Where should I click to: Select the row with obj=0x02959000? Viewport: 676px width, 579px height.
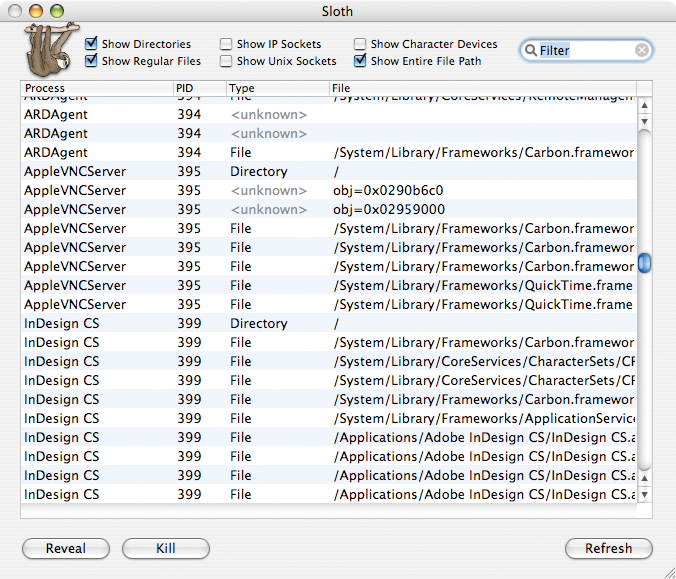coord(329,209)
